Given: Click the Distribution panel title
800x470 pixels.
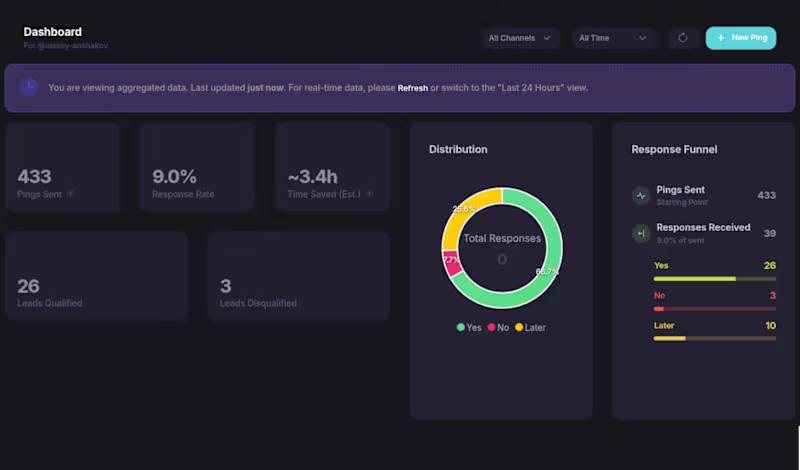Looking at the screenshot, I should tap(458, 150).
